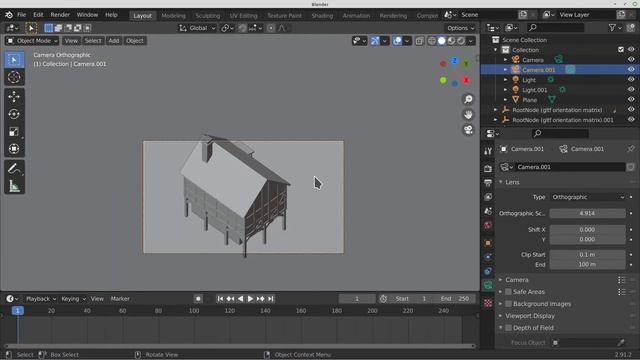Open the Object properties tab

tap(488, 243)
